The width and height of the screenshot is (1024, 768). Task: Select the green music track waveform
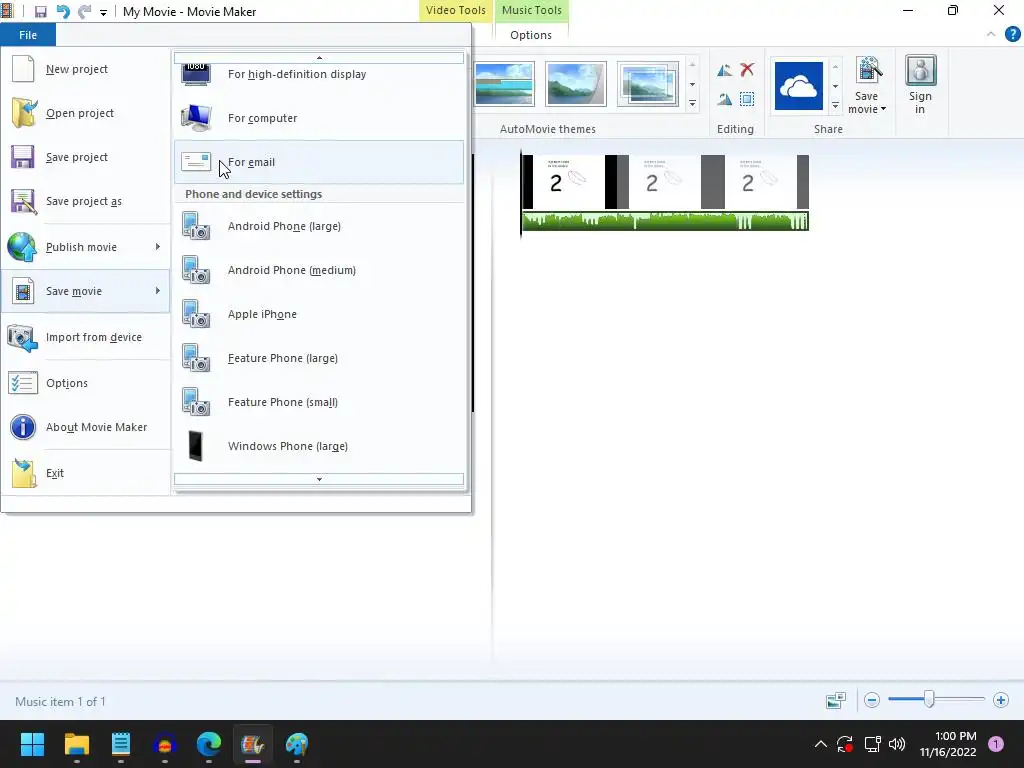[x=665, y=221]
